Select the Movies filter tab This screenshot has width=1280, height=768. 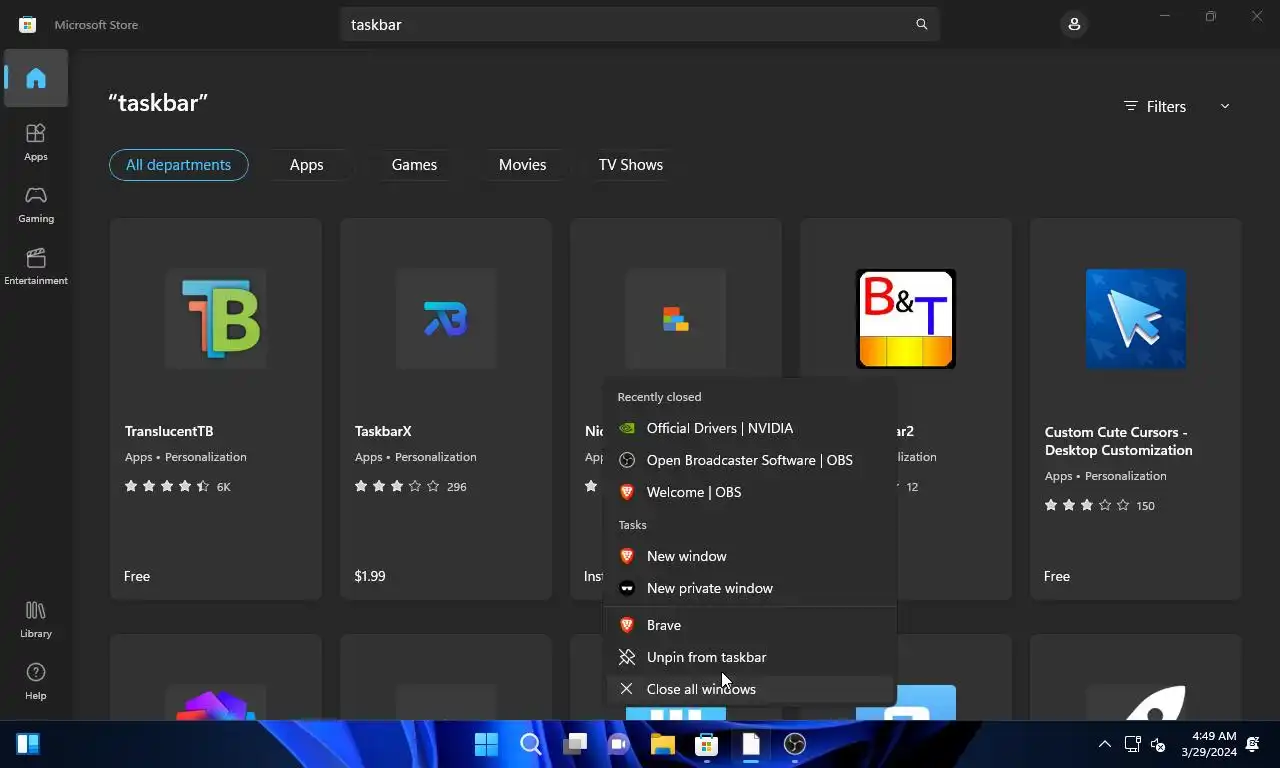click(x=522, y=165)
